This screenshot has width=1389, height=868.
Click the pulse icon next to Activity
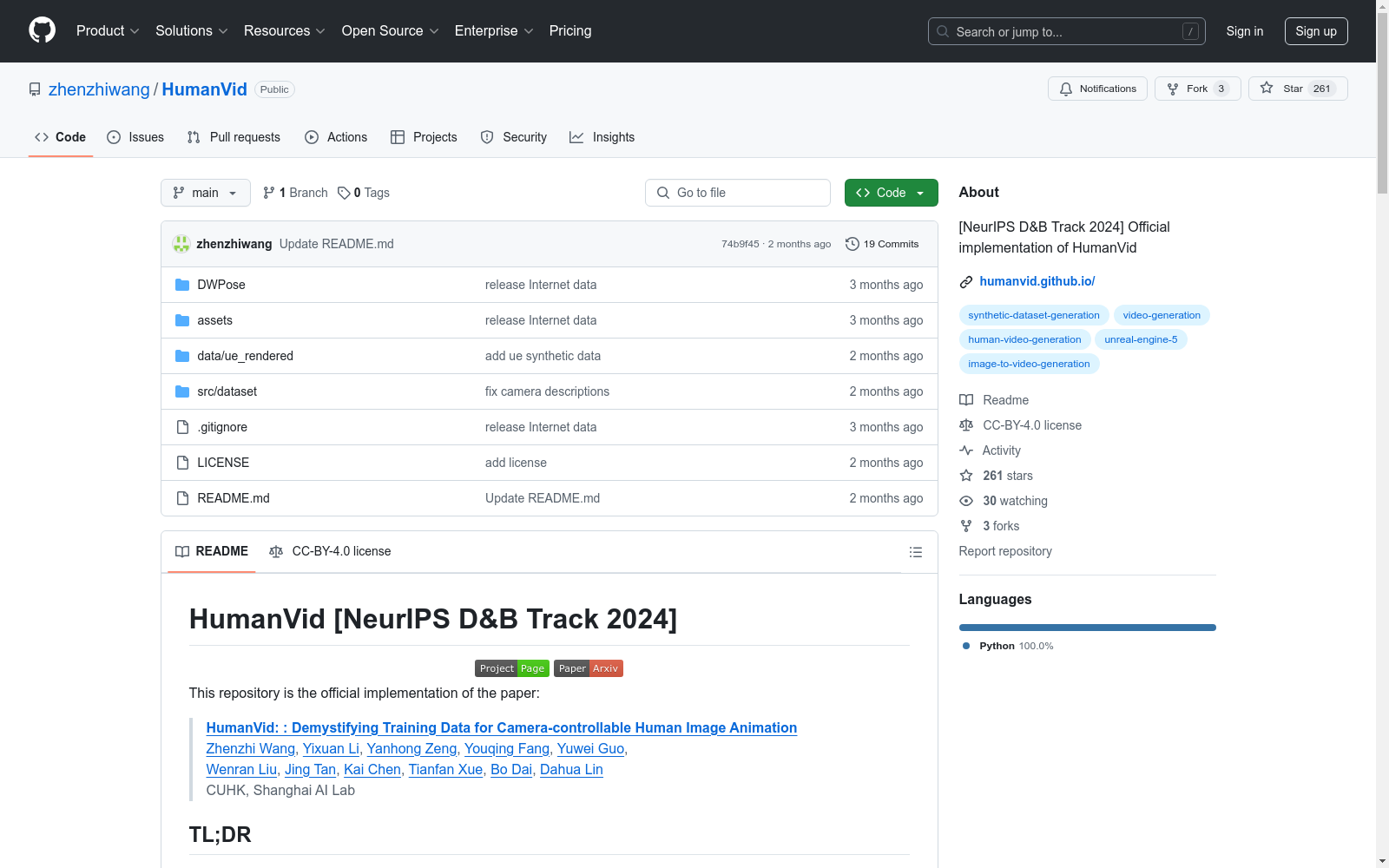966,450
